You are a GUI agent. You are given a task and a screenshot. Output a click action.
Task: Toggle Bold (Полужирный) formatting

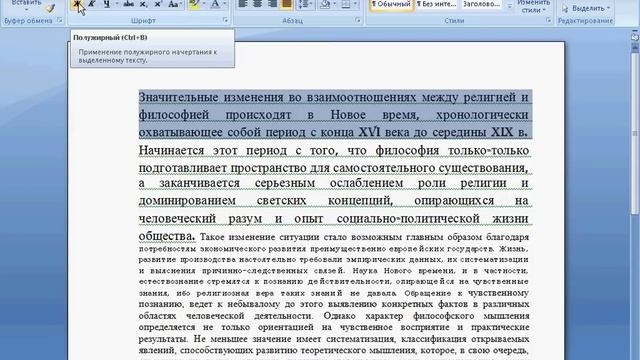[x=76, y=4]
